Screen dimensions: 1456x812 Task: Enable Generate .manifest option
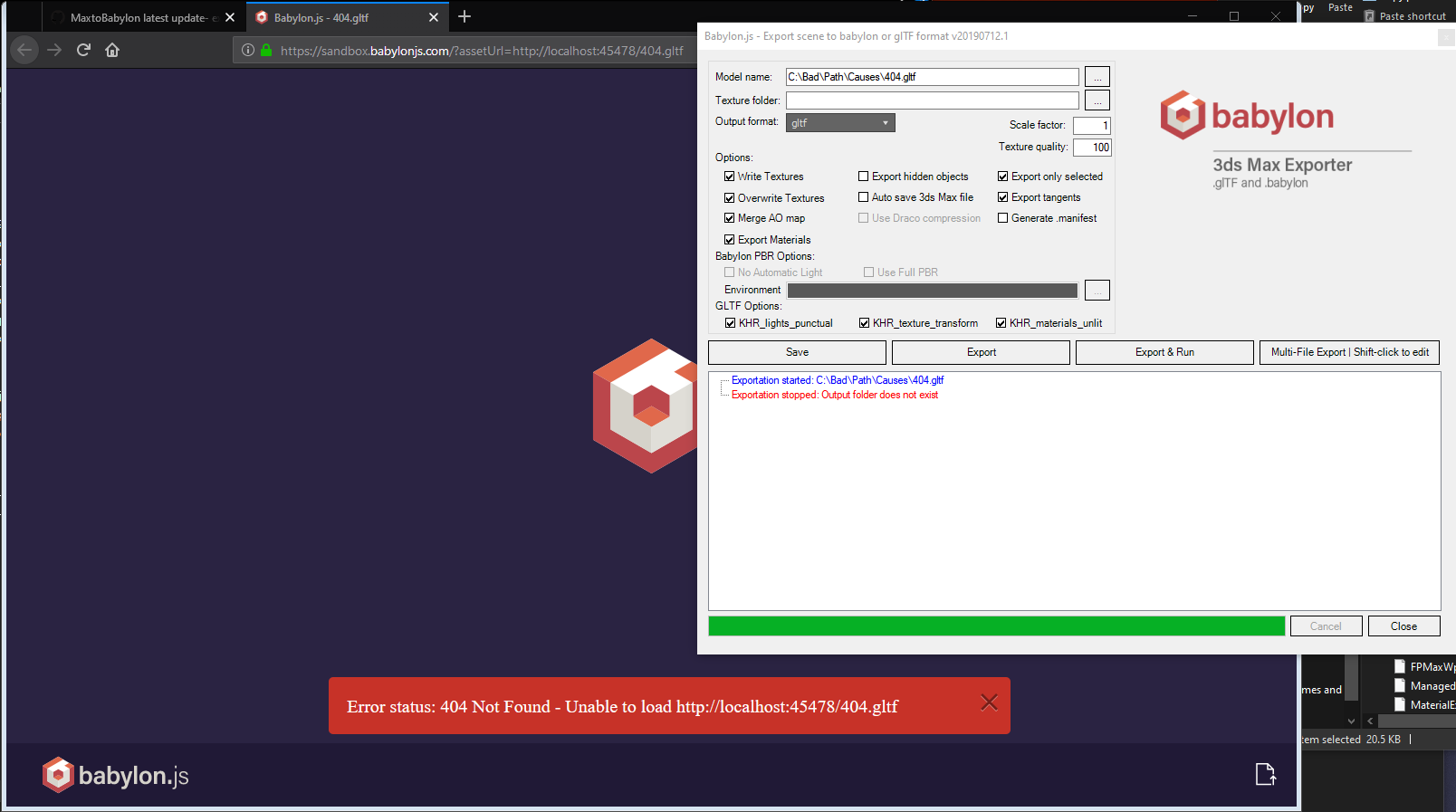[x=1003, y=218]
